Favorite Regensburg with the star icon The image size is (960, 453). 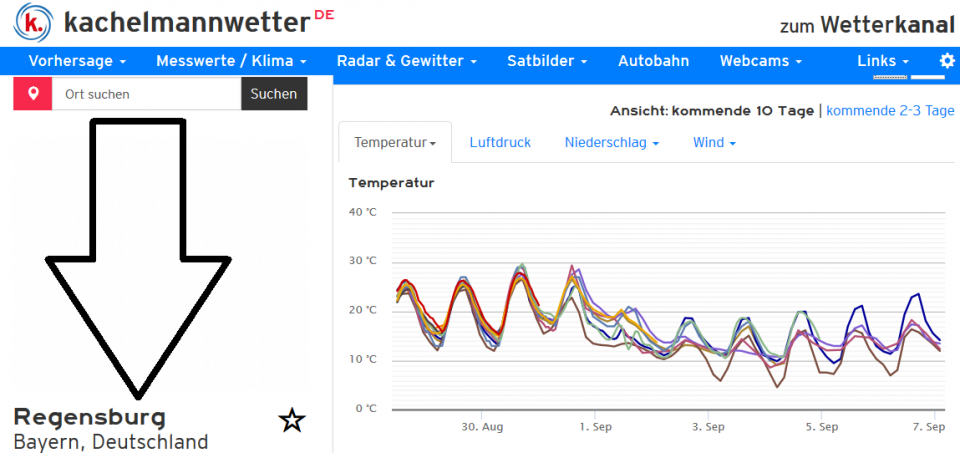click(x=291, y=421)
